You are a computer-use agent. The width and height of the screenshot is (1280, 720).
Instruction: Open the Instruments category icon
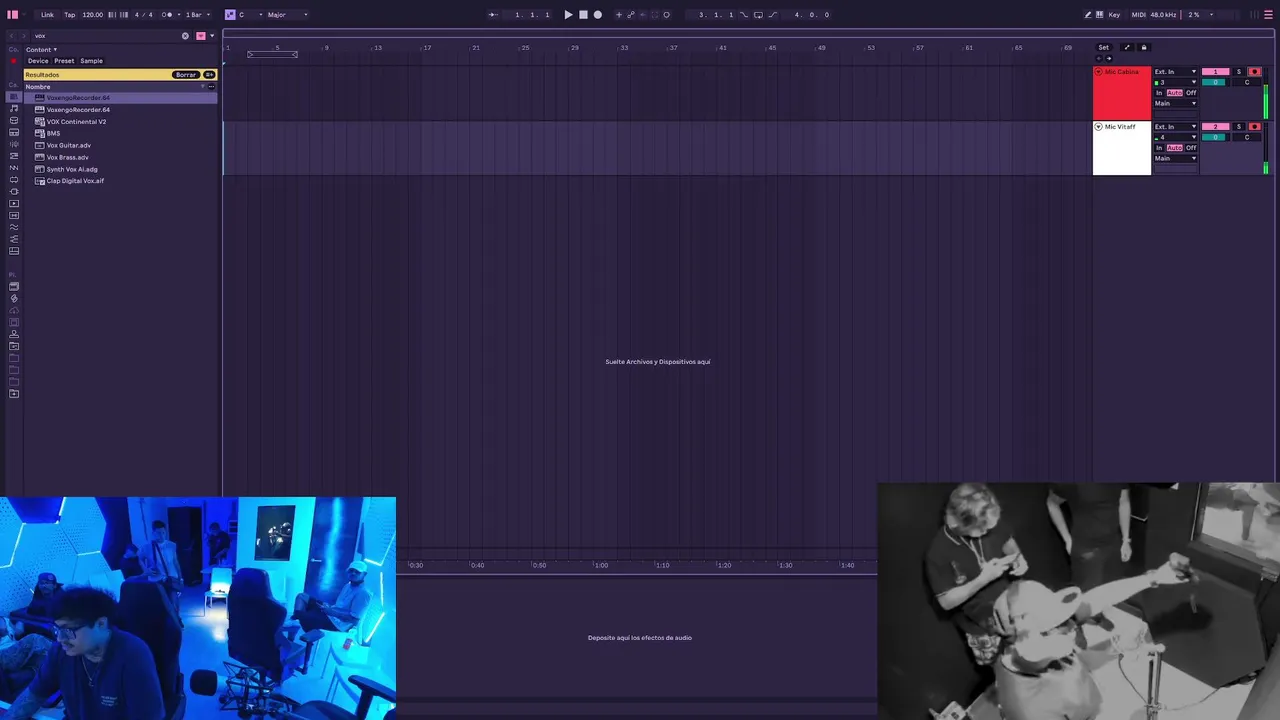tap(14, 133)
